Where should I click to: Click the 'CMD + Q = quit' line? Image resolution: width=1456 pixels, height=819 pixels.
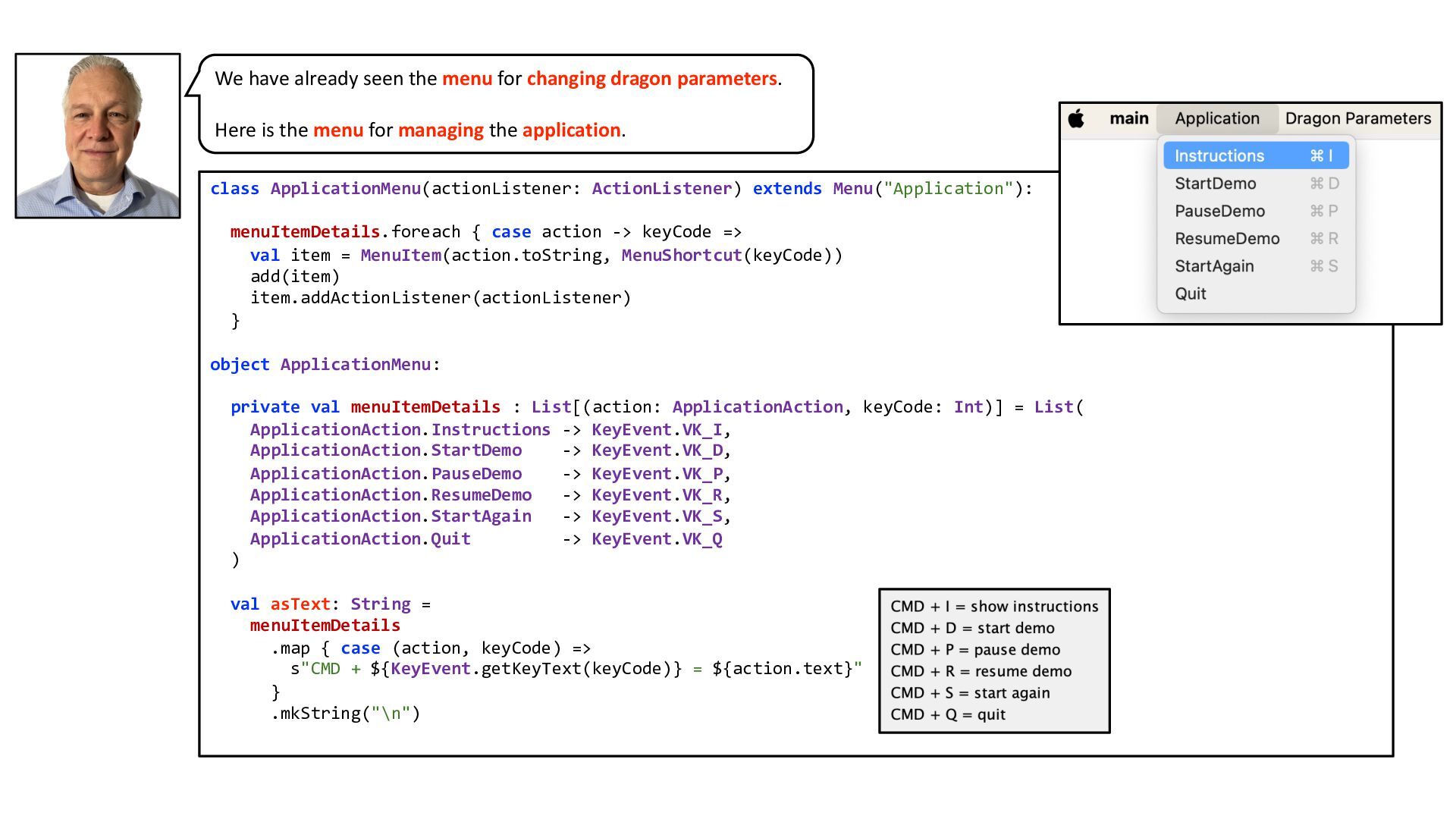pos(947,715)
